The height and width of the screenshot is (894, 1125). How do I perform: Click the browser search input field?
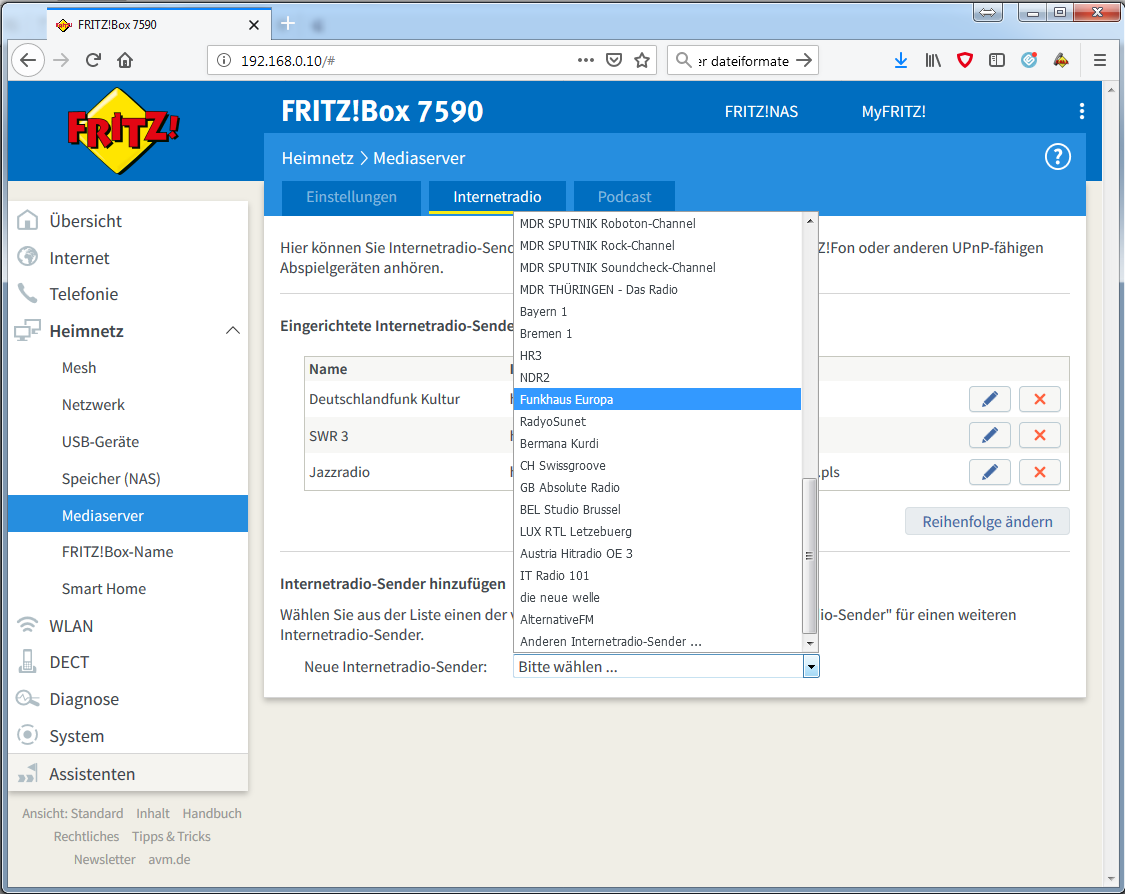(x=743, y=60)
